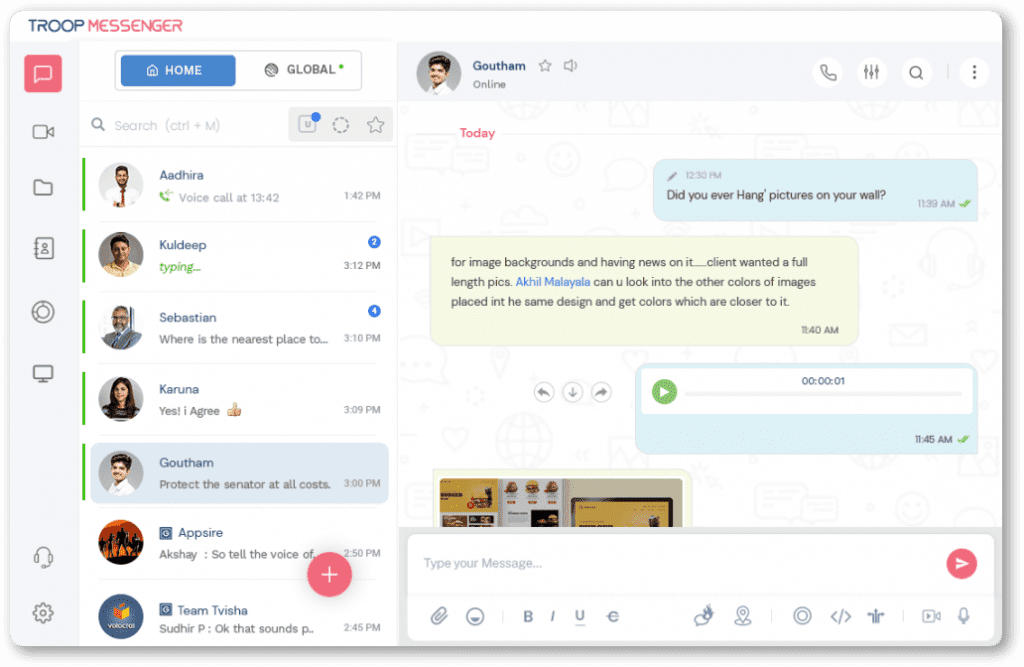Switch to the HOME tab

click(x=178, y=70)
